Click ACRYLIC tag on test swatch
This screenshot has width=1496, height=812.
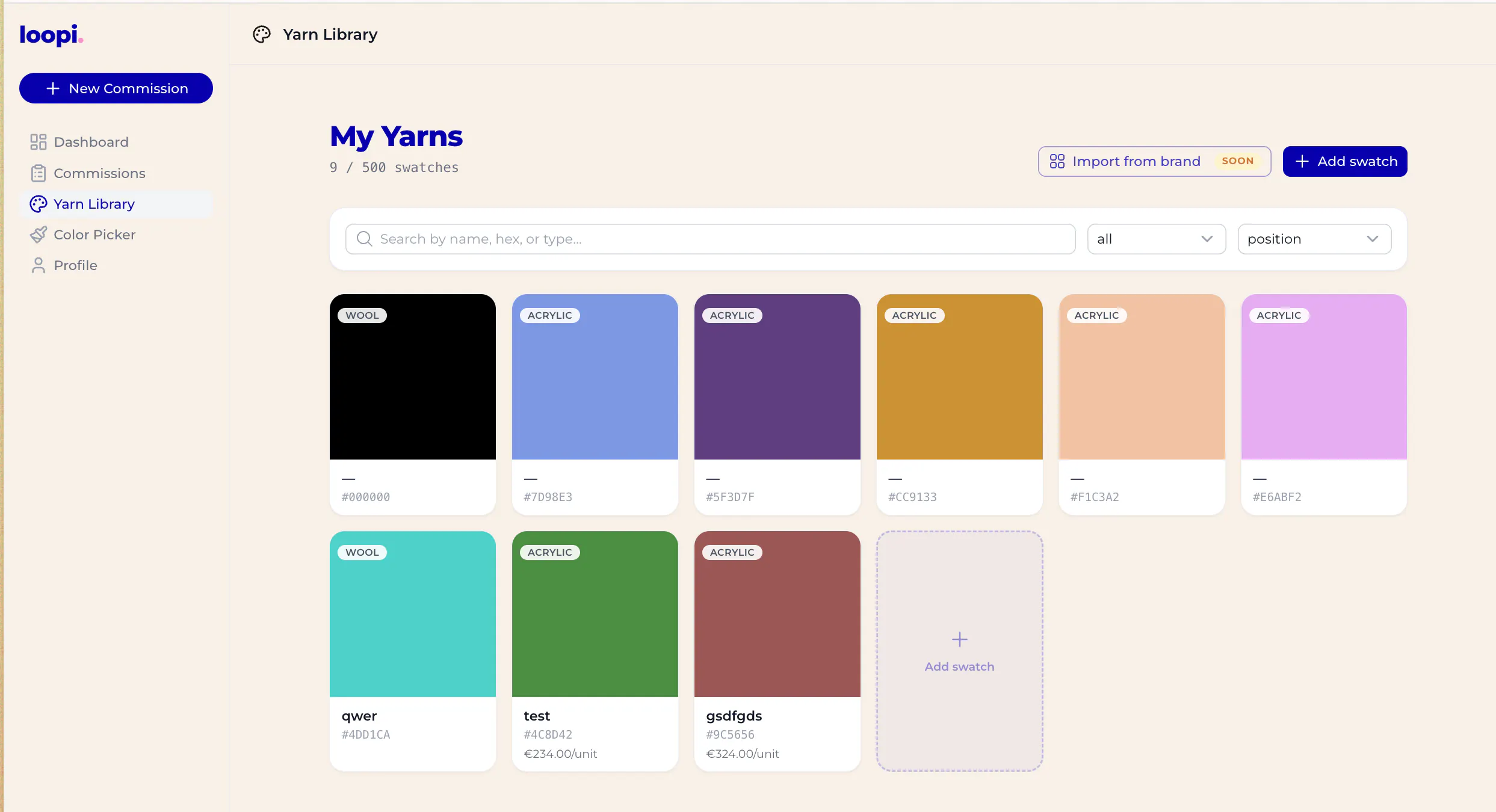[x=550, y=552]
